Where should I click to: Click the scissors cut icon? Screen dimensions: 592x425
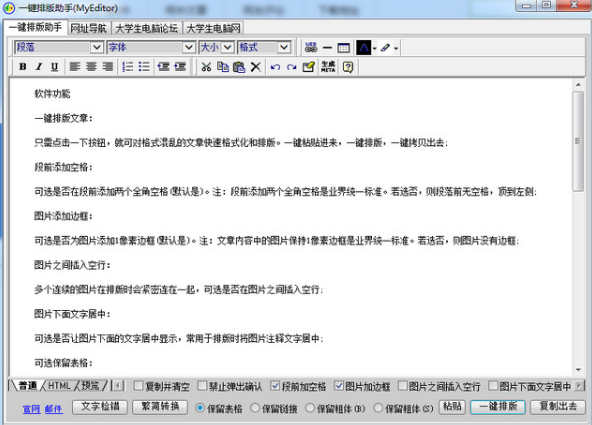click(206, 67)
